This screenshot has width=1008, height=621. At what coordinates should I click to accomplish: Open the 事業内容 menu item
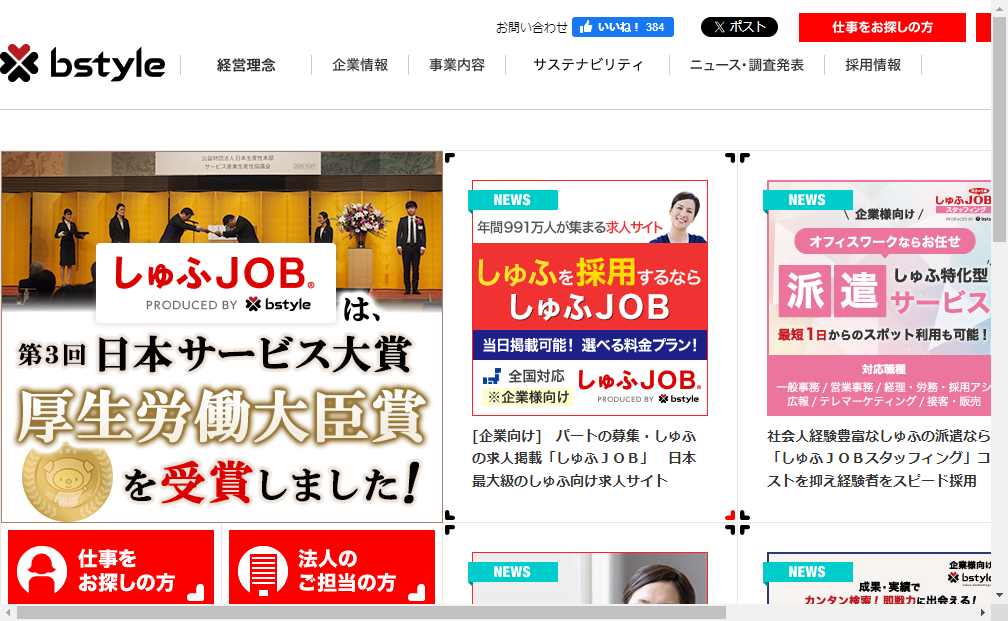coord(457,65)
